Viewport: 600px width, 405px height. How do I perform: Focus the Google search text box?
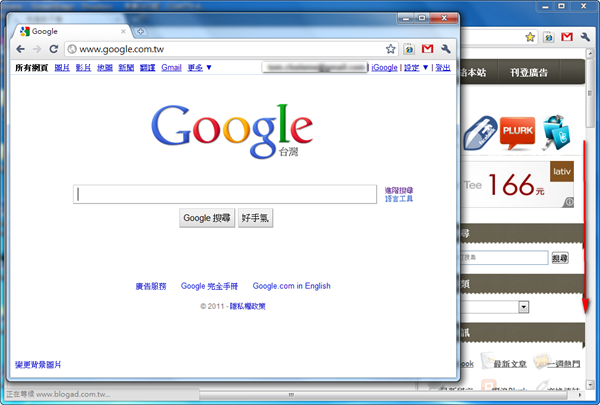click(x=225, y=194)
